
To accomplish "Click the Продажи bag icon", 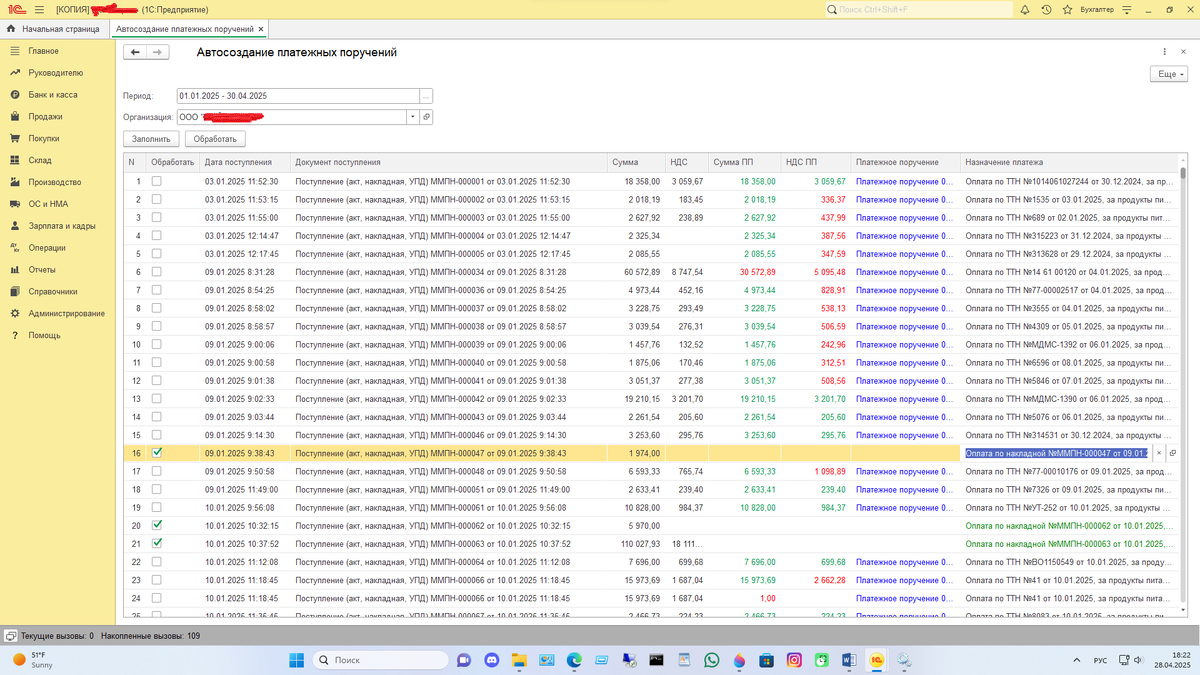I will (x=15, y=117).
